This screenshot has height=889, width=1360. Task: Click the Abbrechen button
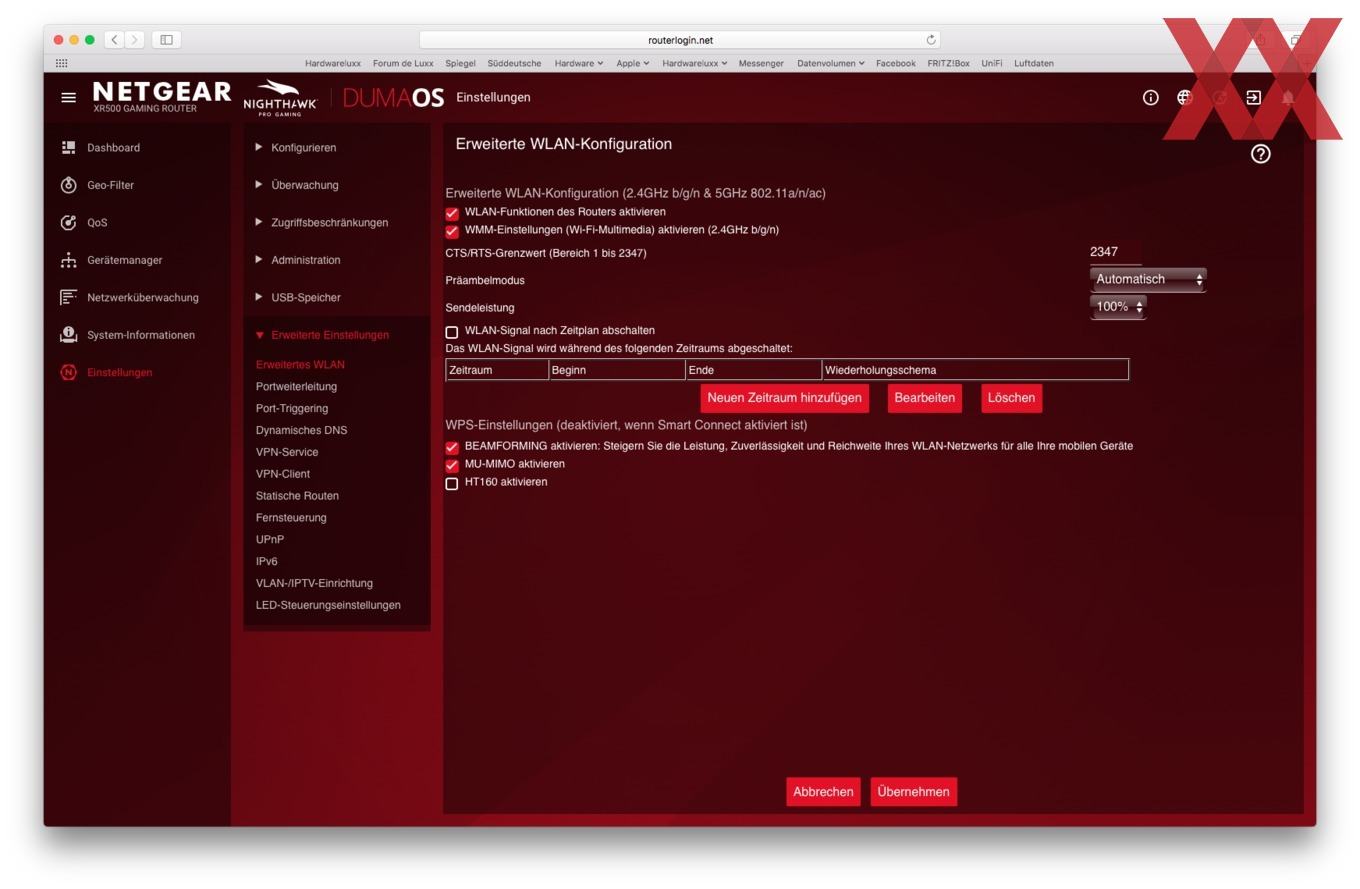click(823, 792)
